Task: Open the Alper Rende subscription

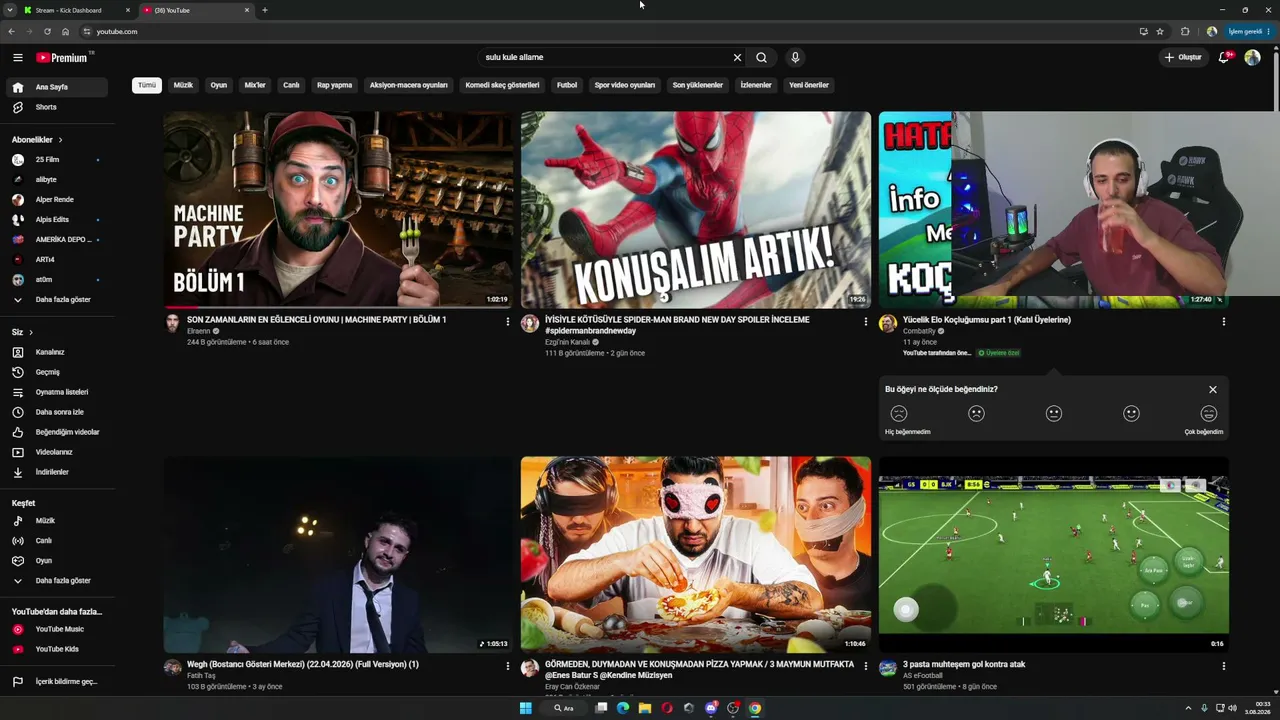Action: pos(58,200)
